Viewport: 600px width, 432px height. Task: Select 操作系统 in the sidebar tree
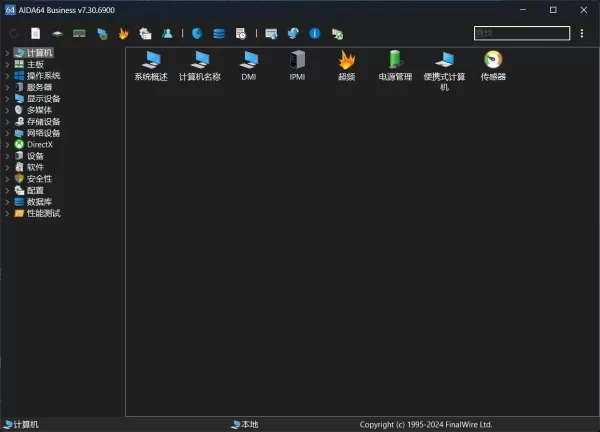43,76
